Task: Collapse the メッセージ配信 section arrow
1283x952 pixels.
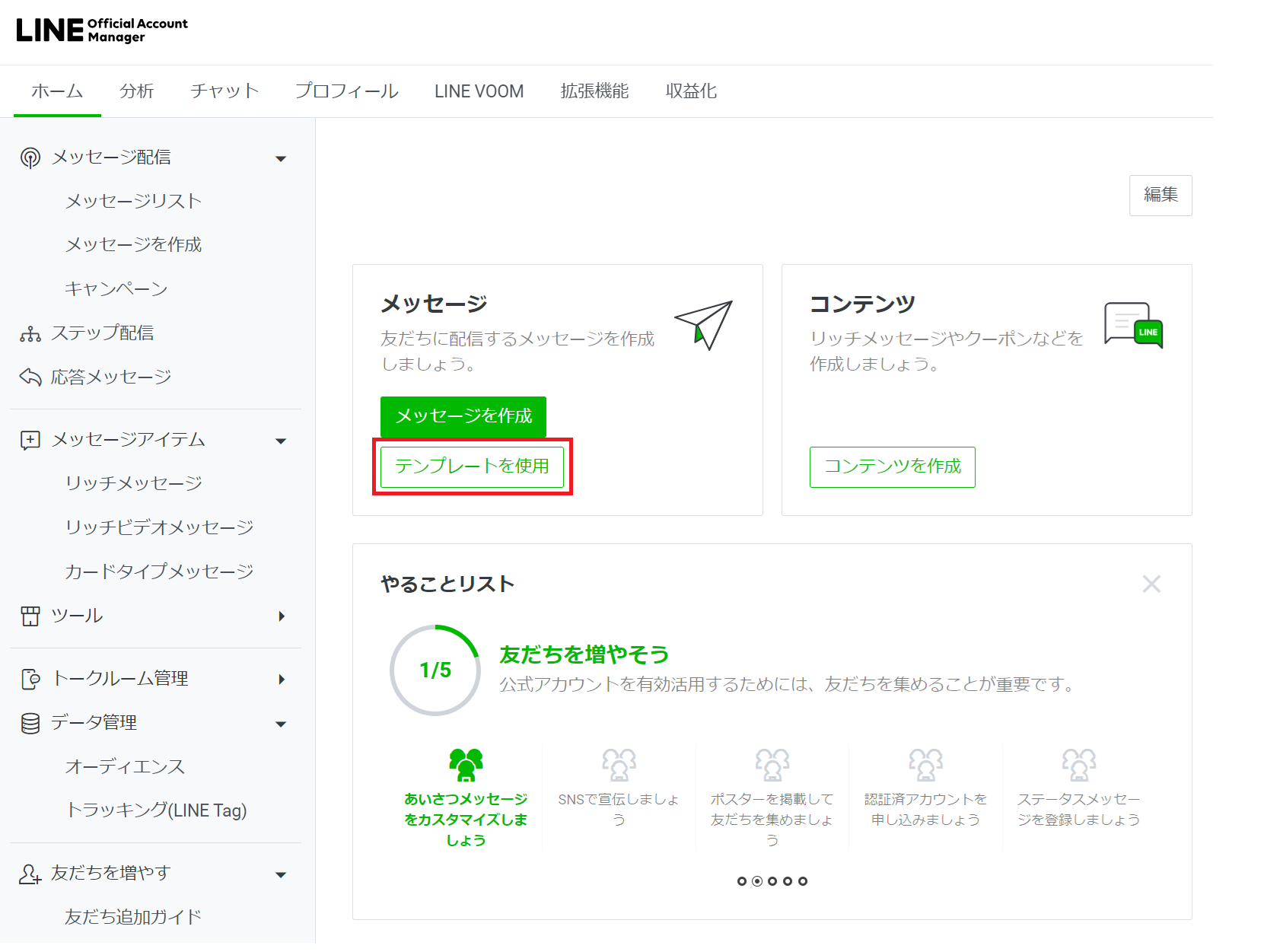Action: pos(281,159)
